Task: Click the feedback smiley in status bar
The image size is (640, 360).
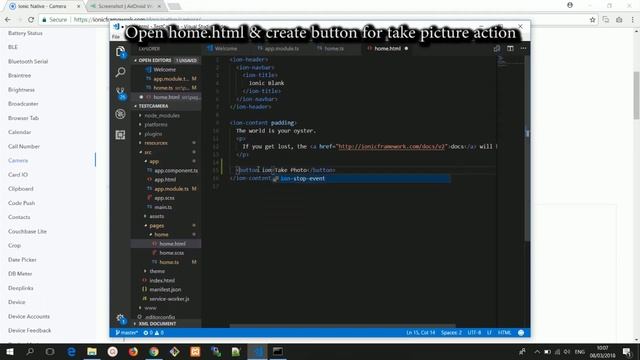Action: tap(521, 333)
